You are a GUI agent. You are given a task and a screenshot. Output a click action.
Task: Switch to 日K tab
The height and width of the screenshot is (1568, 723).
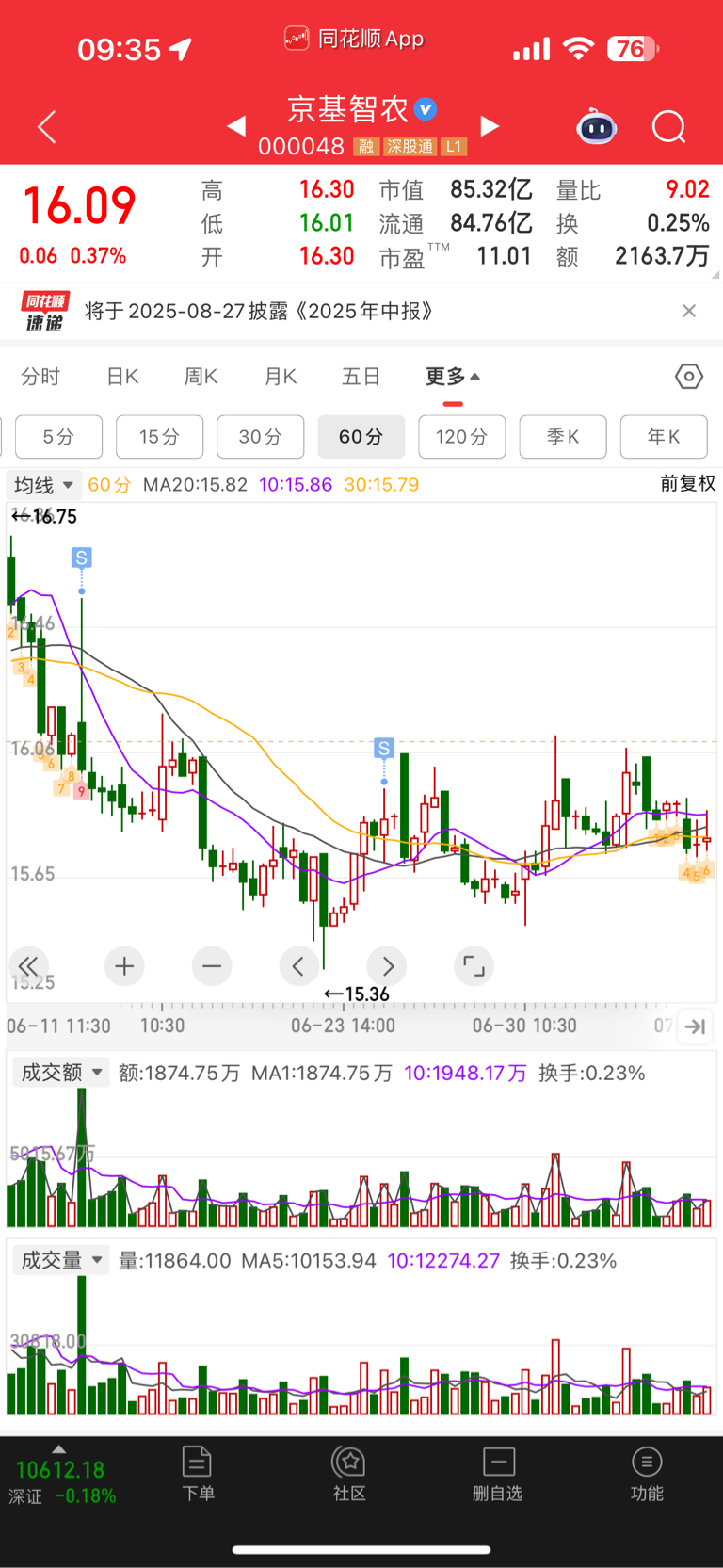point(122,377)
